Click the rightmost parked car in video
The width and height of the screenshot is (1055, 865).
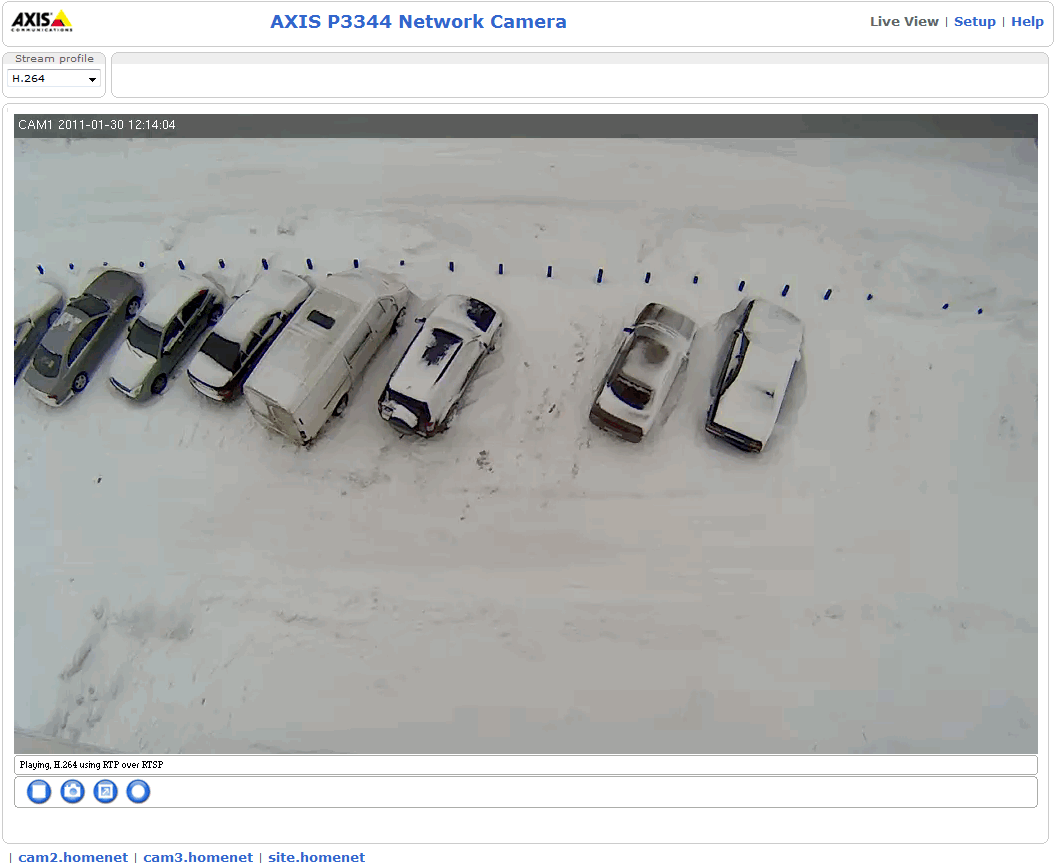coord(755,373)
